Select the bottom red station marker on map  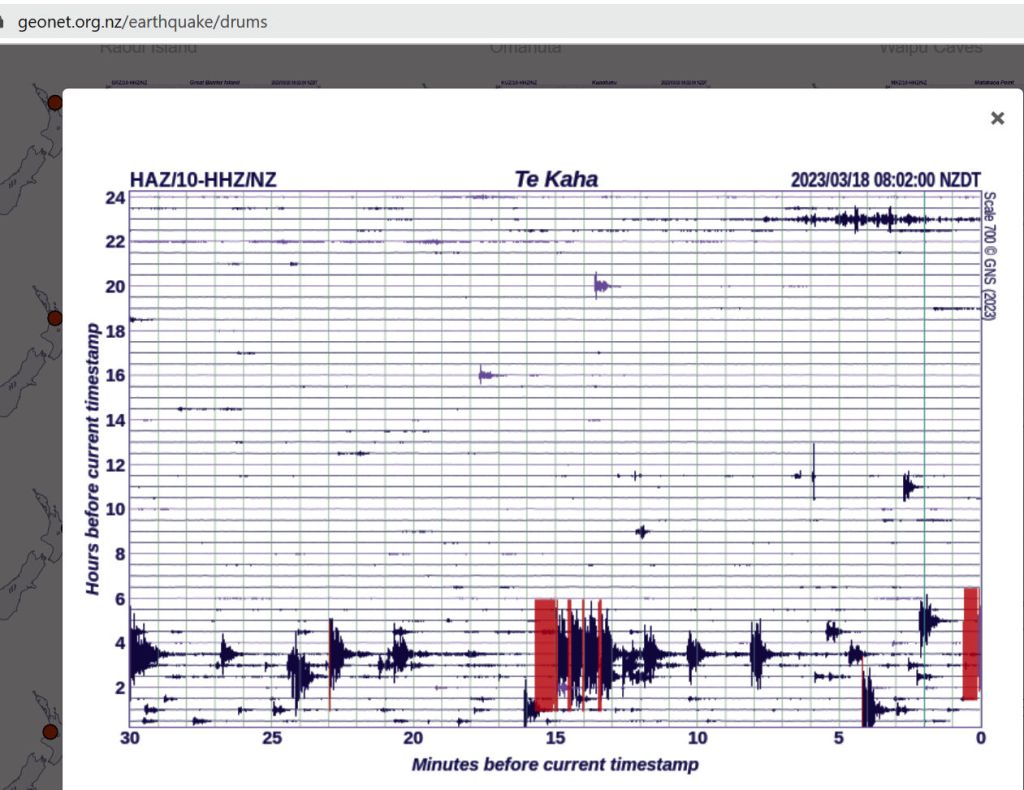click(49, 732)
